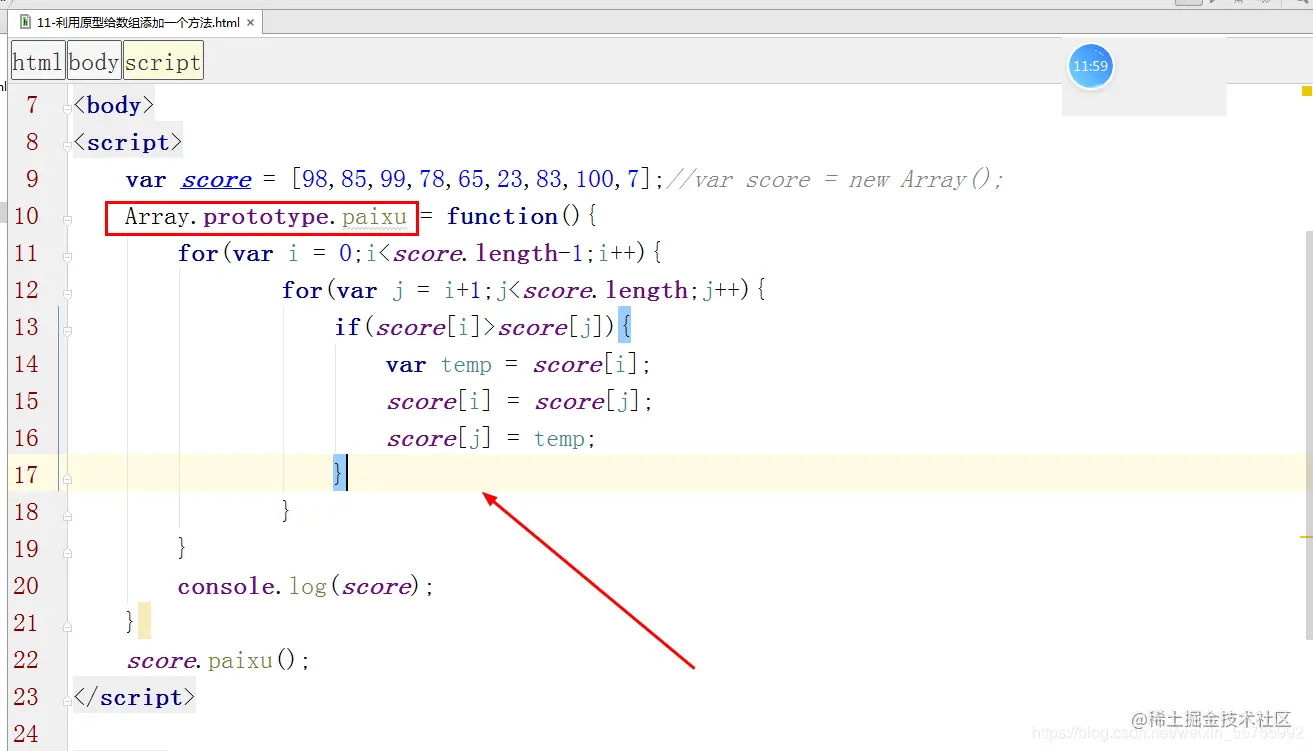Click line number 13 in gutter
Image resolution: width=1313 pixels, height=751 pixels.
tap(27, 327)
